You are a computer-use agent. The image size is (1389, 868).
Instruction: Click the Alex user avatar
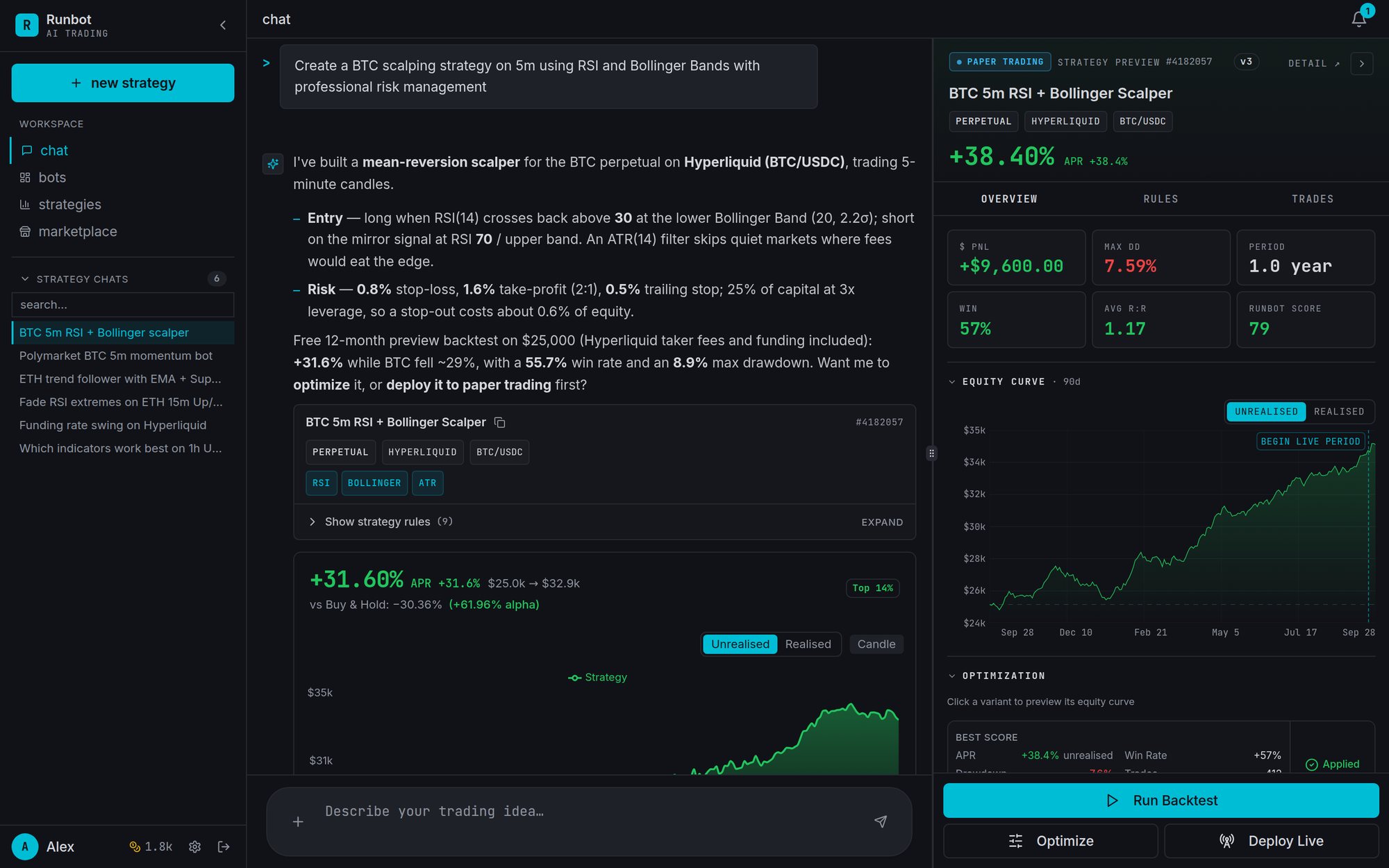[x=25, y=846]
